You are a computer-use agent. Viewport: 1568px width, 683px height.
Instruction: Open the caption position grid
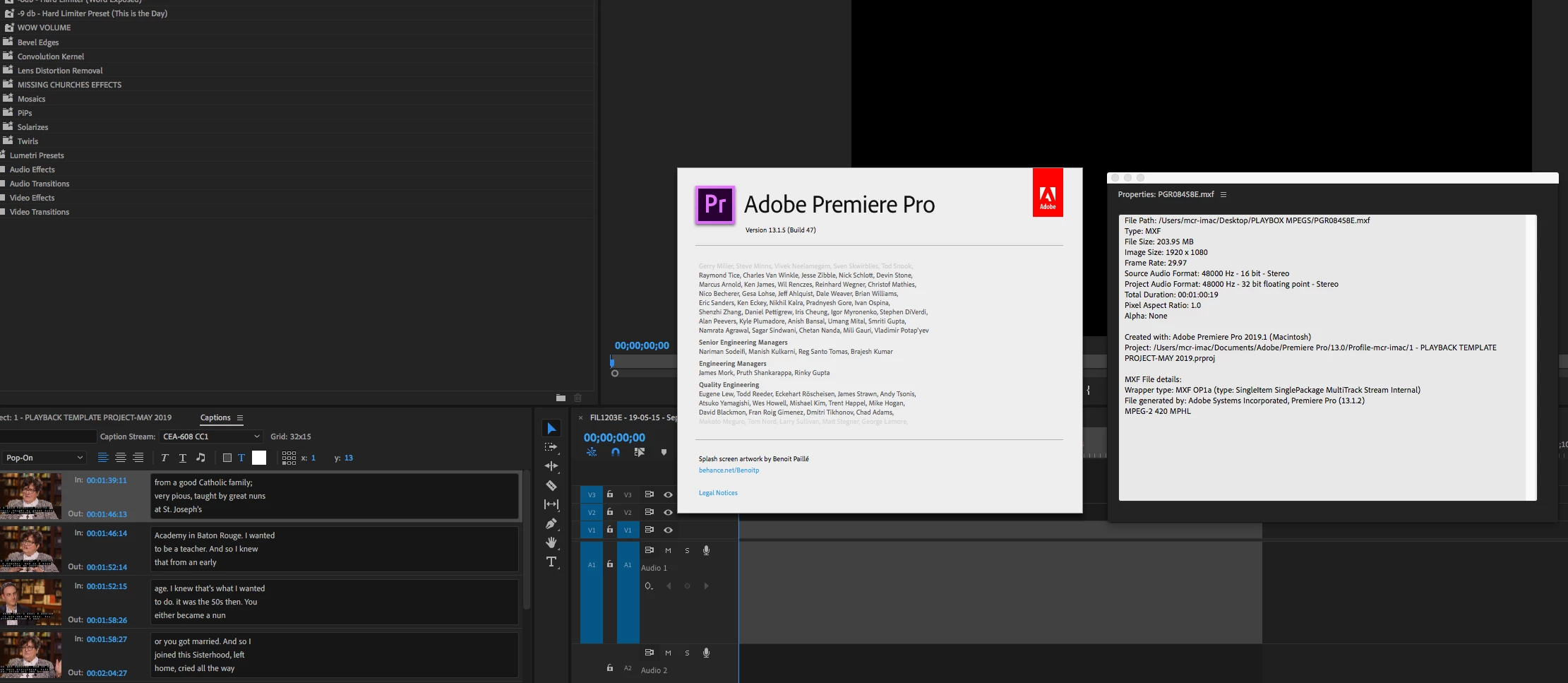[289, 458]
